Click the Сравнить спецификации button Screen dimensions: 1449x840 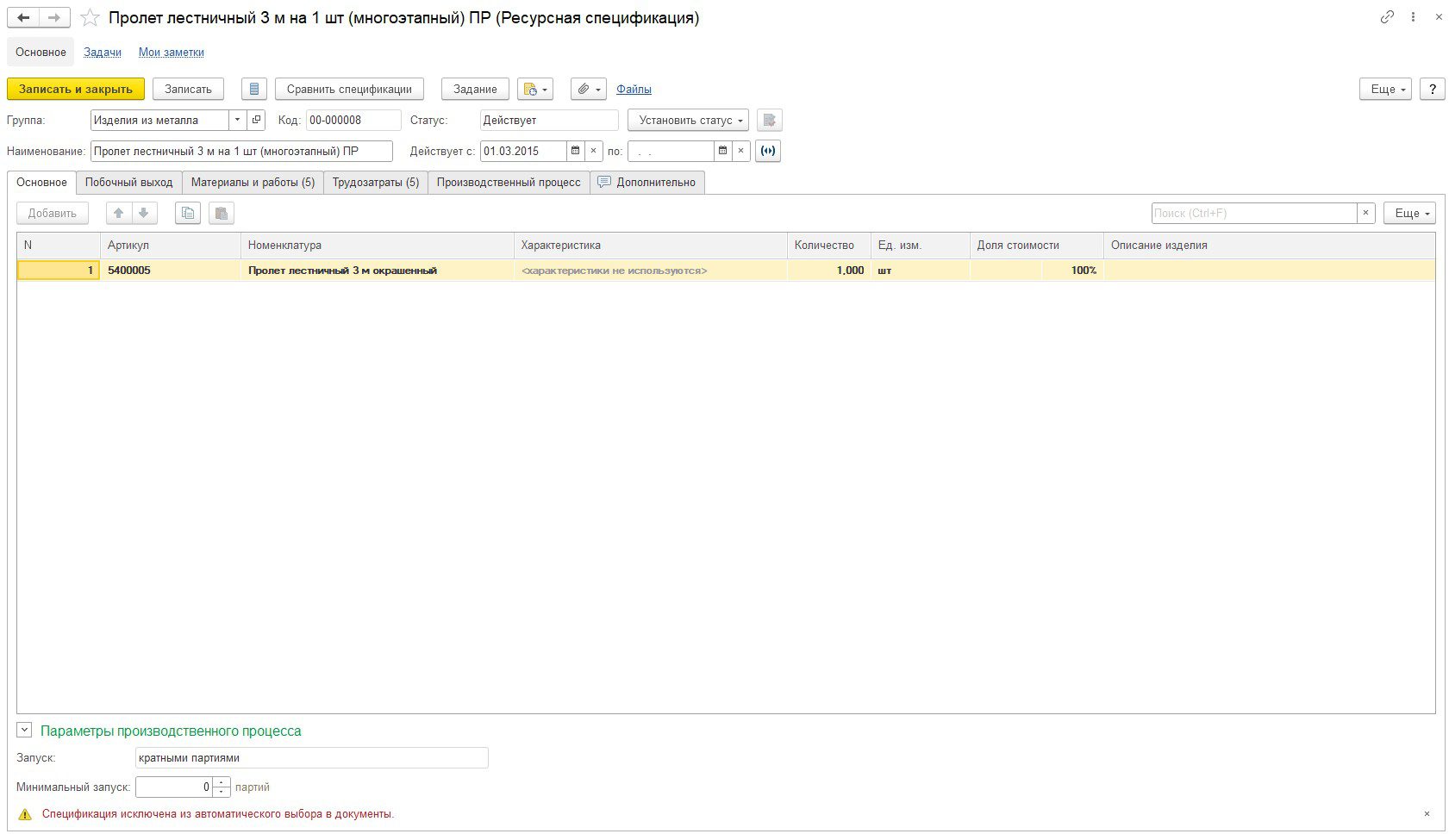[x=349, y=90]
